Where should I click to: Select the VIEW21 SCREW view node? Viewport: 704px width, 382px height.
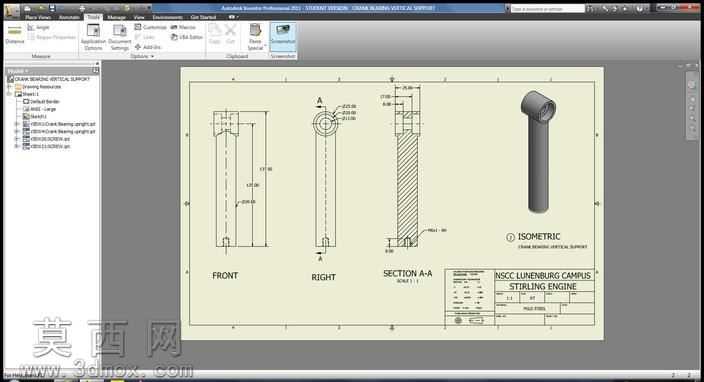pos(46,146)
